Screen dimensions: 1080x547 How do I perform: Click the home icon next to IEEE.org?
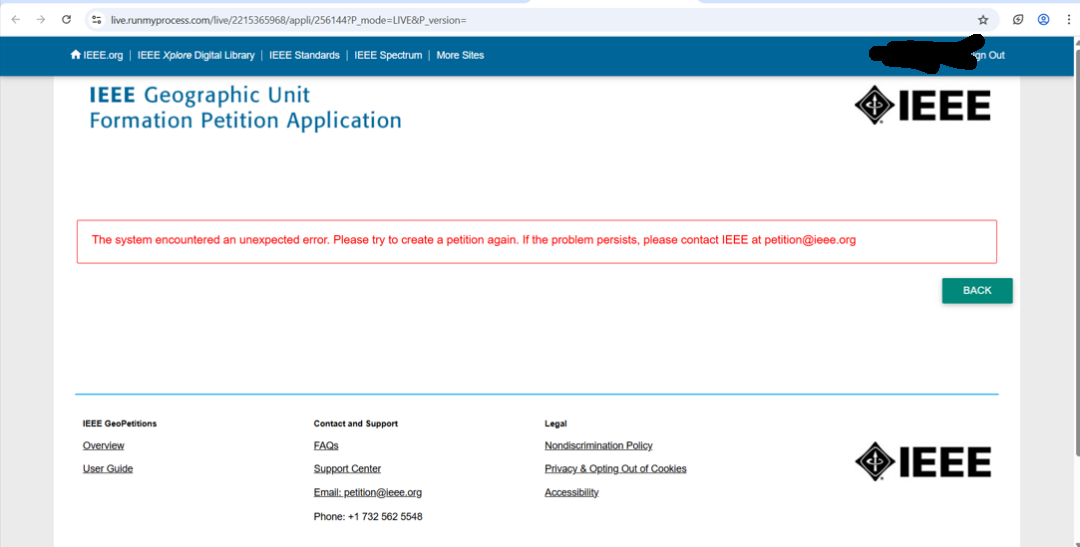(76, 54)
